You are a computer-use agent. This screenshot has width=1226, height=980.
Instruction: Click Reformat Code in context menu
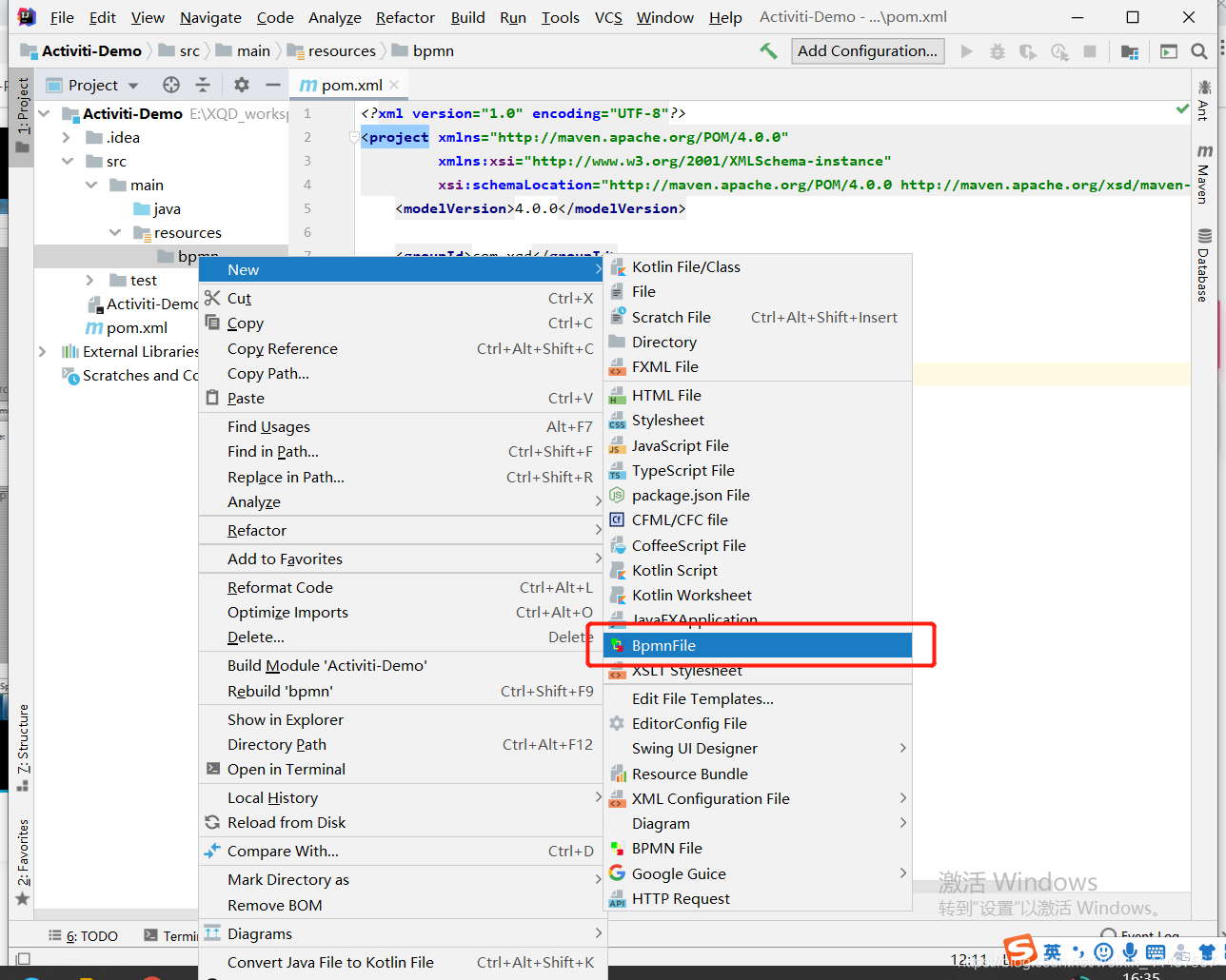click(x=401, y=587)
